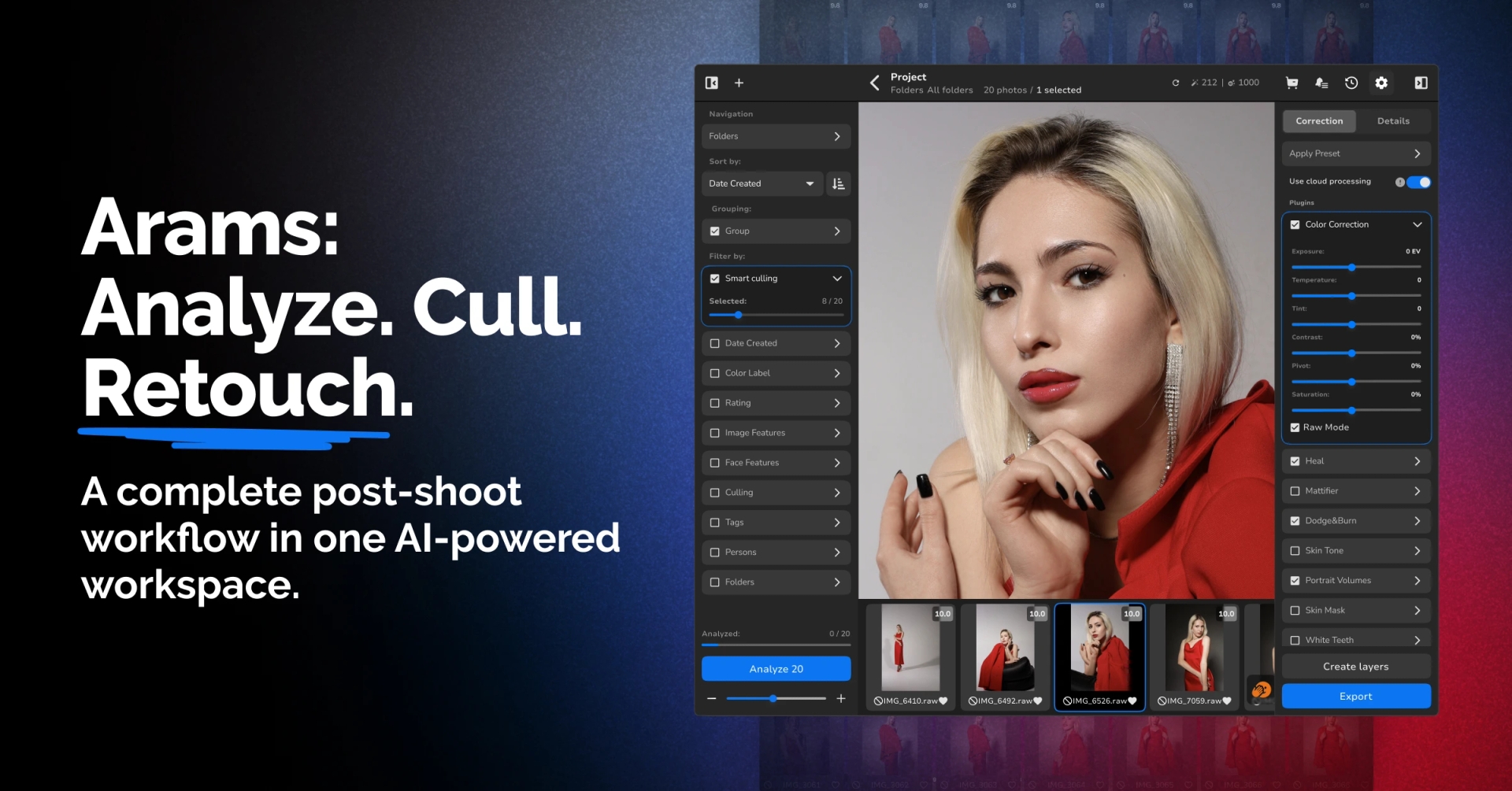Zoom in thumbnails with plus icon

[841, 698]
